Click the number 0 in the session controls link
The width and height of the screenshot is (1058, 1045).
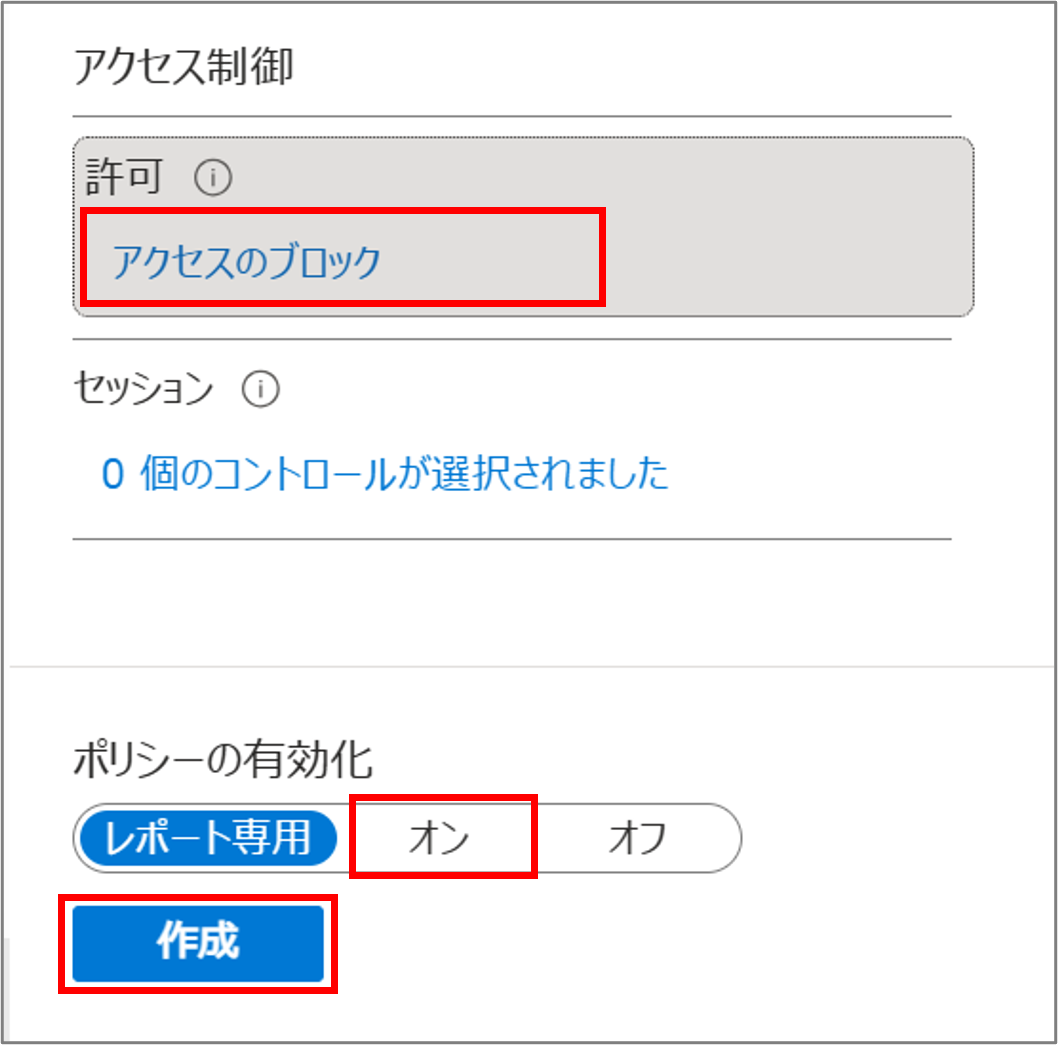[x=113, y=474]
